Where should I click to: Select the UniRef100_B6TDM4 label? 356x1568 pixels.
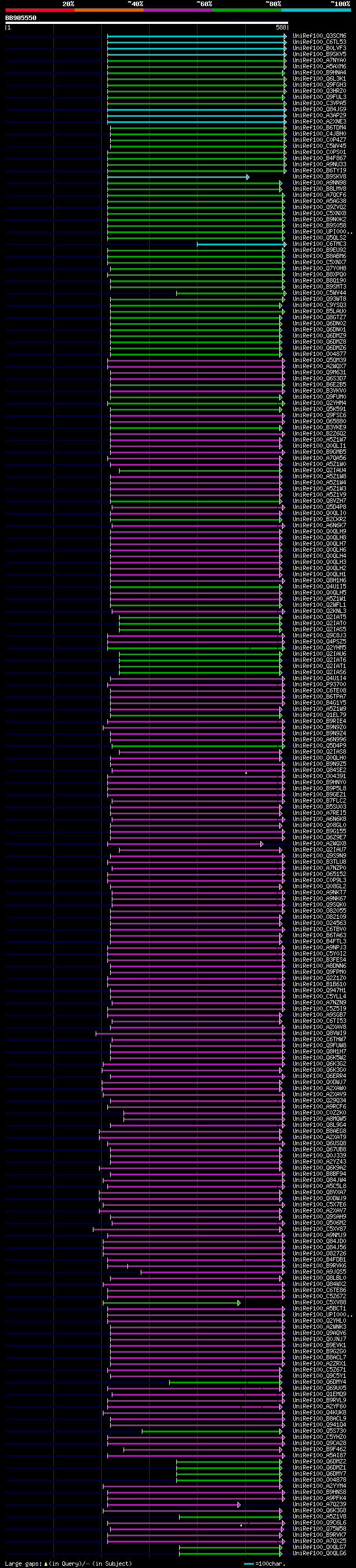(x=319, y=128)
